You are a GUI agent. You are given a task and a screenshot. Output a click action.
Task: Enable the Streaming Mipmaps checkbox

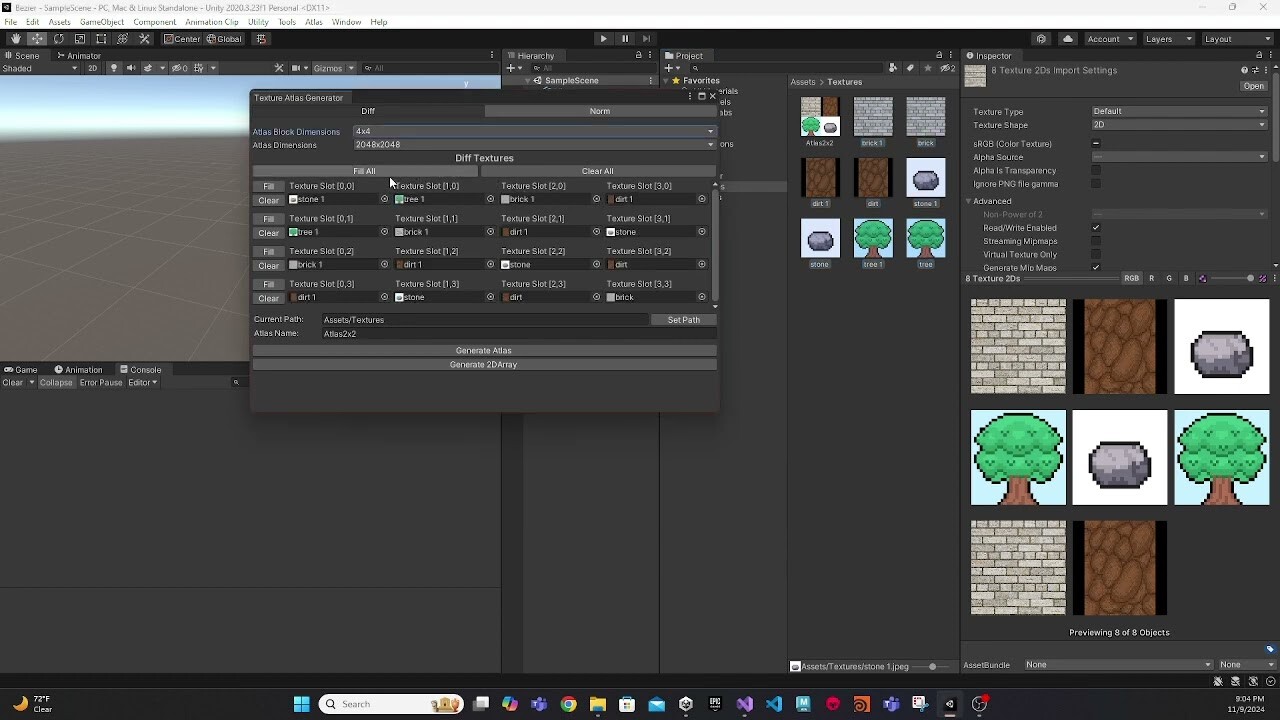[1097, 241]
